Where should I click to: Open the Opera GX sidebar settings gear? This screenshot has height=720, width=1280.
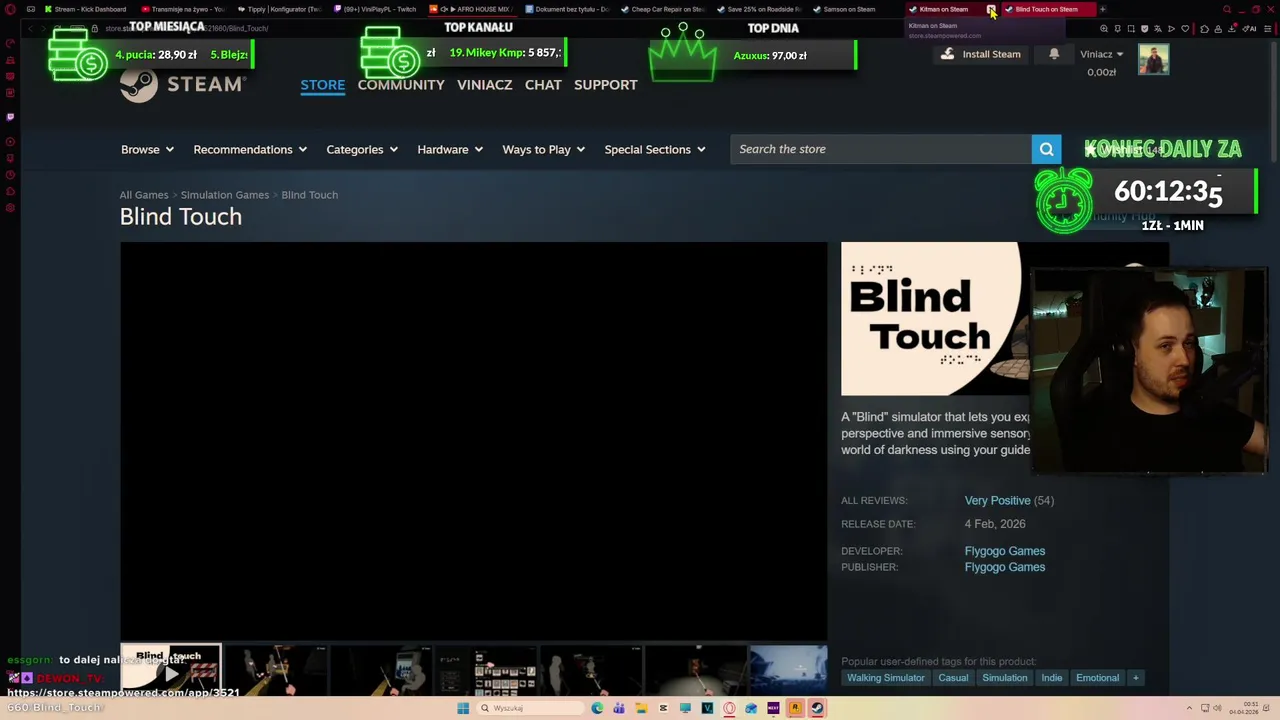click(x=10, y=208)
